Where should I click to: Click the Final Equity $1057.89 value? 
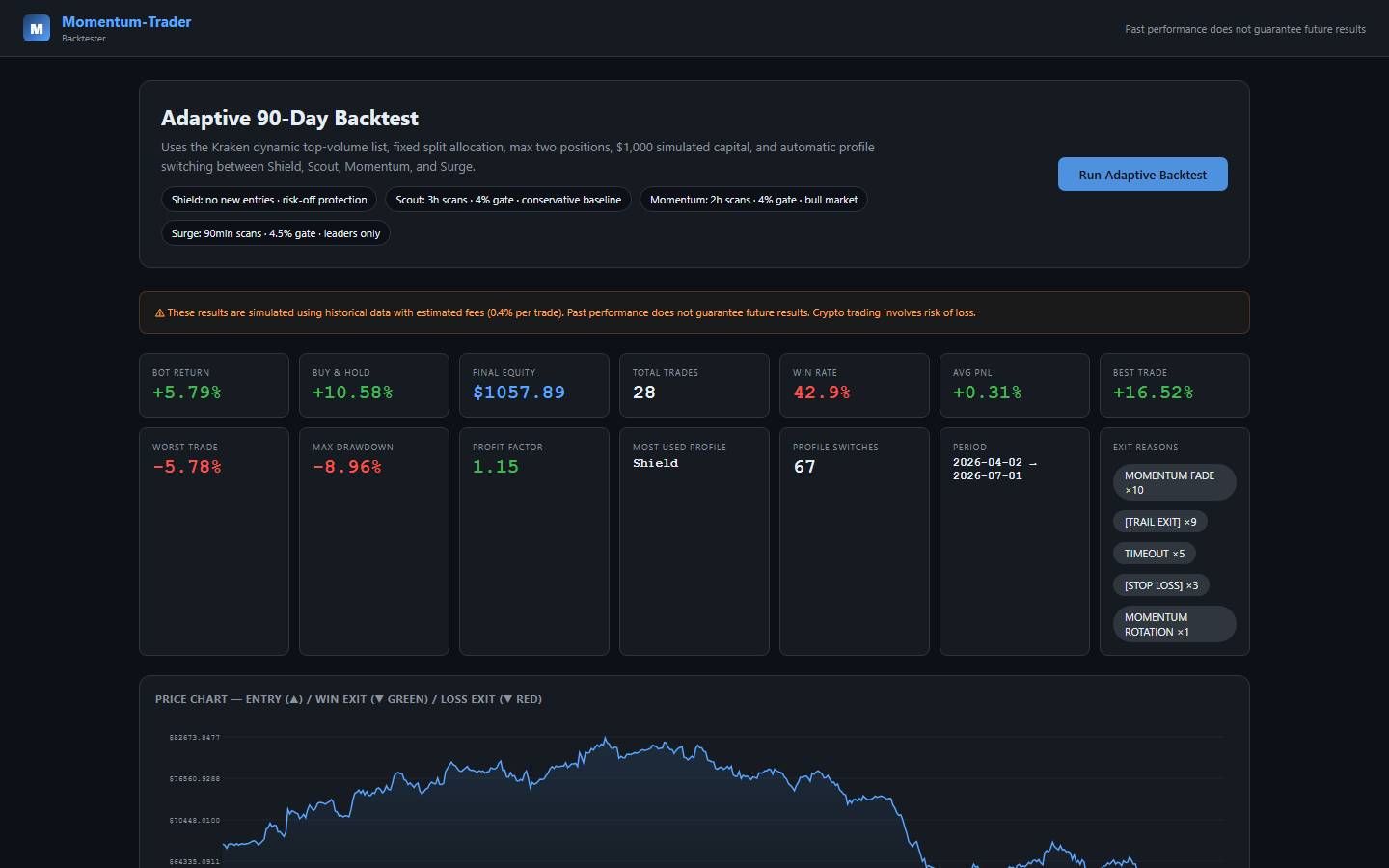pyautogui.click(x=519, y=393)
